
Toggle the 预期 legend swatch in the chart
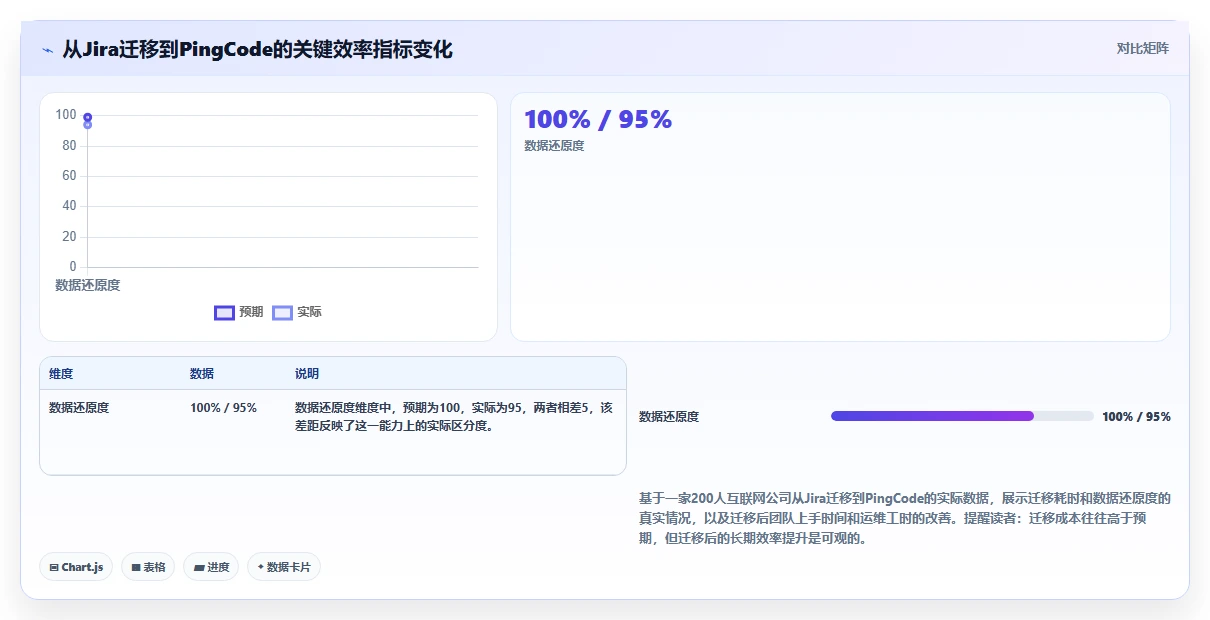point(224,312)
